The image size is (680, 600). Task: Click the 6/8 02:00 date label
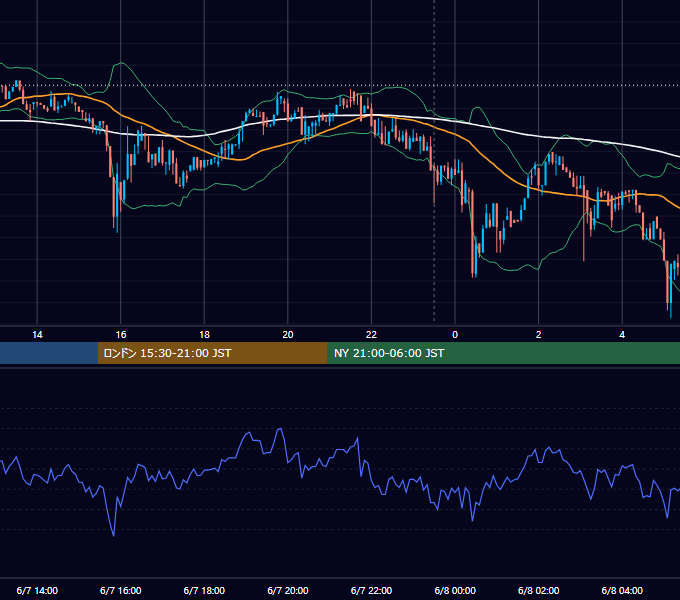coord(539,590)
